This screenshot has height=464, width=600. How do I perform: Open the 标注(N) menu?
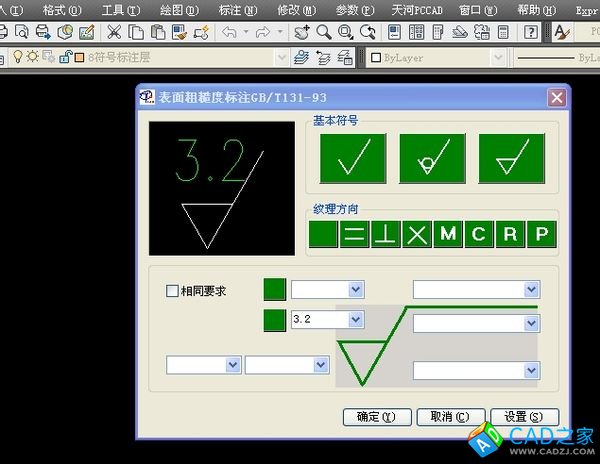click(x=238, y=9)
